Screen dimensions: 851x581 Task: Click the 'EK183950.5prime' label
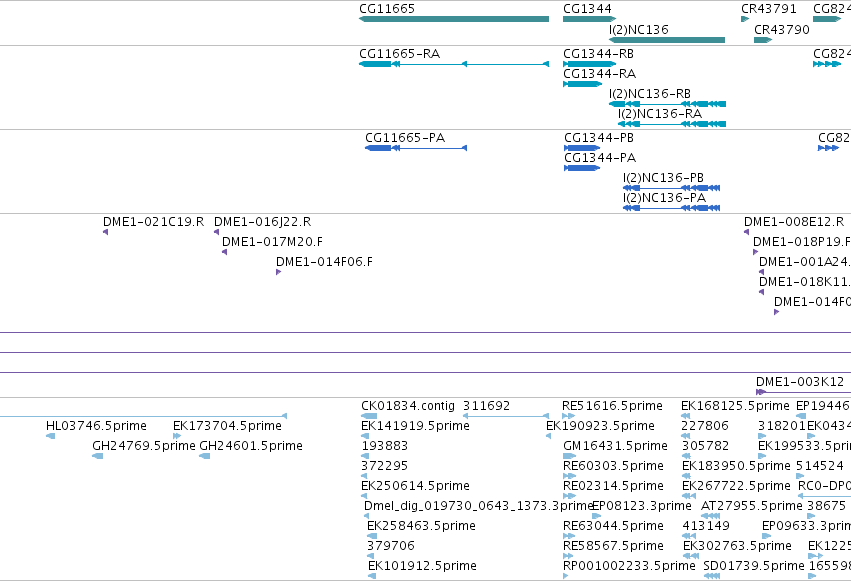[x=736, y=466]
